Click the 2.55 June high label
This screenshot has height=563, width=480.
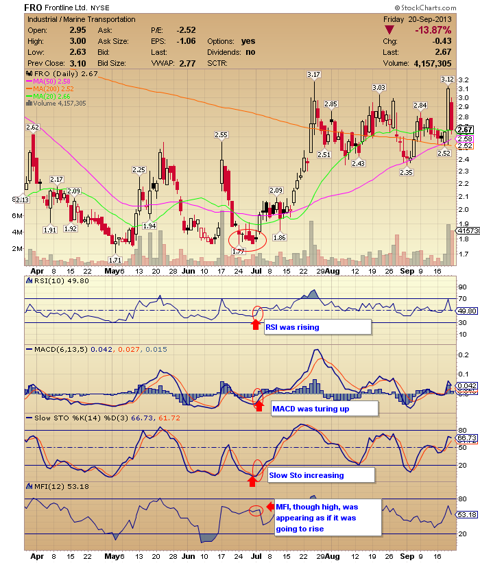point(221,135)
